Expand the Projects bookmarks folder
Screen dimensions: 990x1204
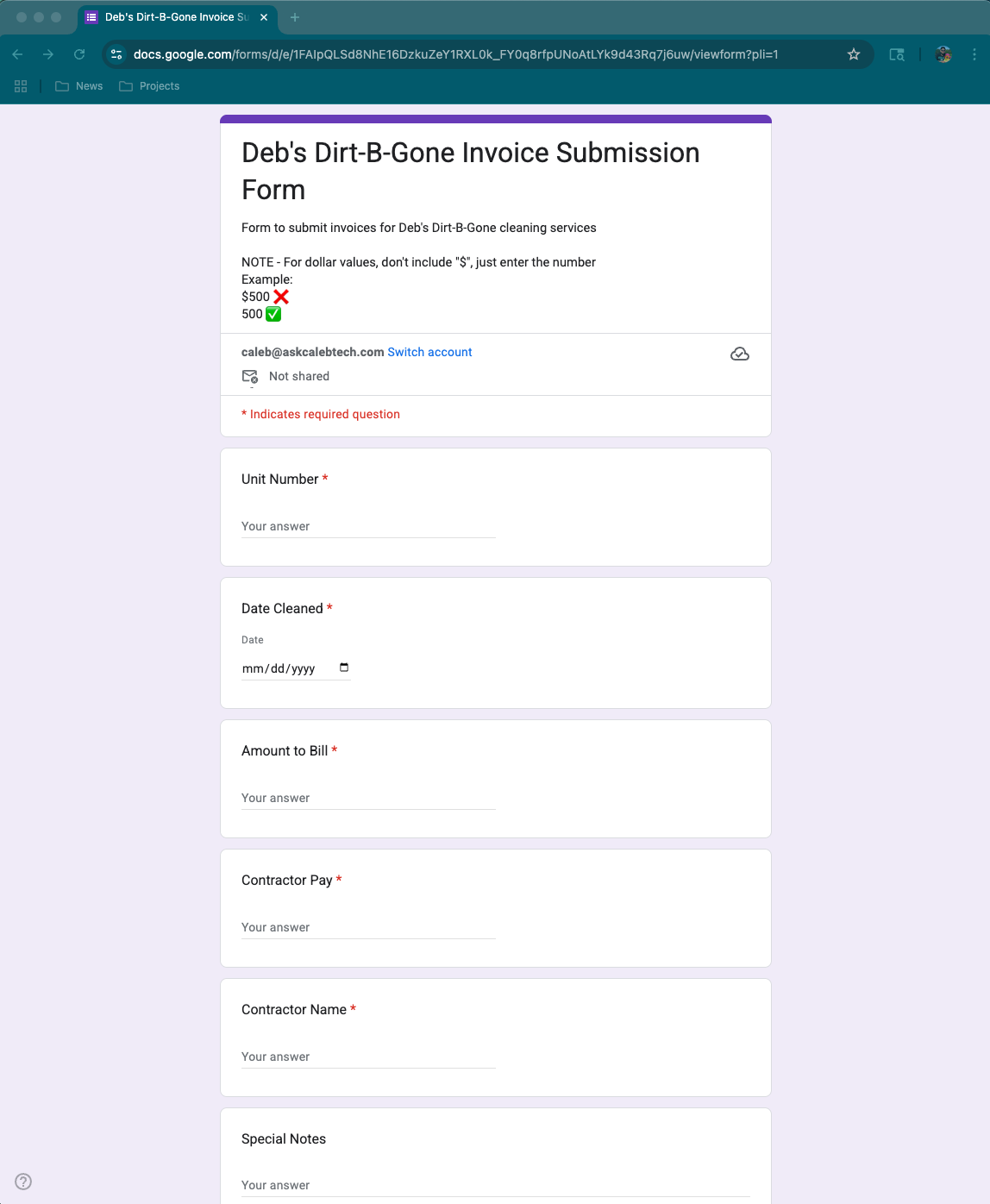click(149, 86)
